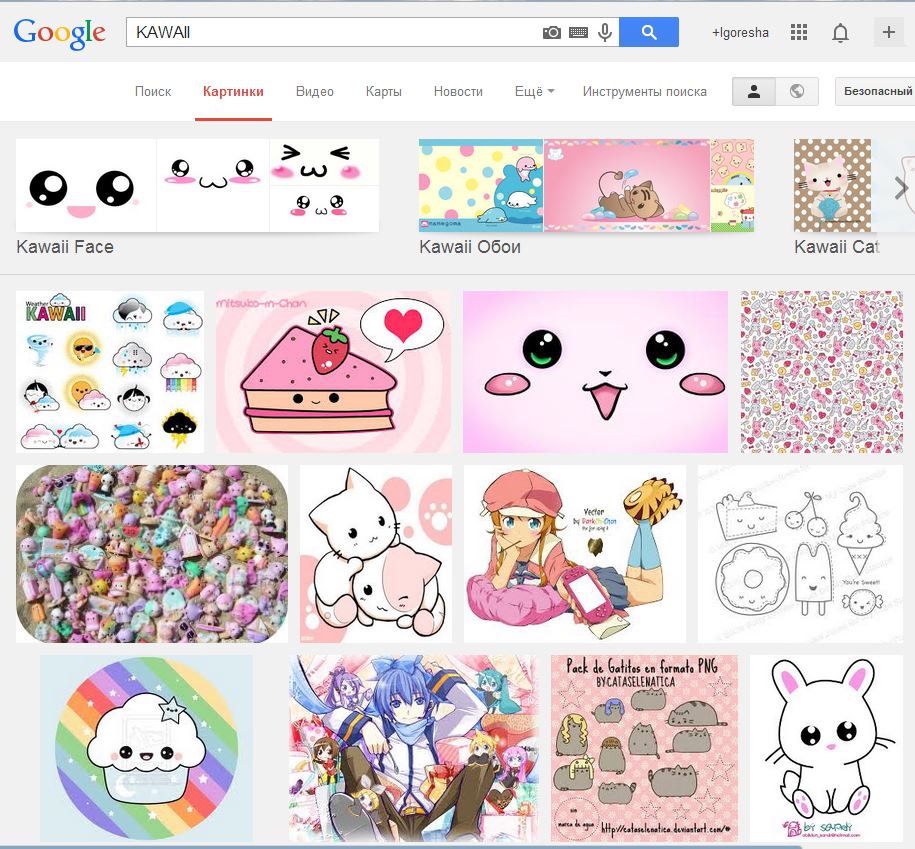Open the Kawaii Обои category label
Viewport: 915px width, 849px height.
tap(470, 247)
